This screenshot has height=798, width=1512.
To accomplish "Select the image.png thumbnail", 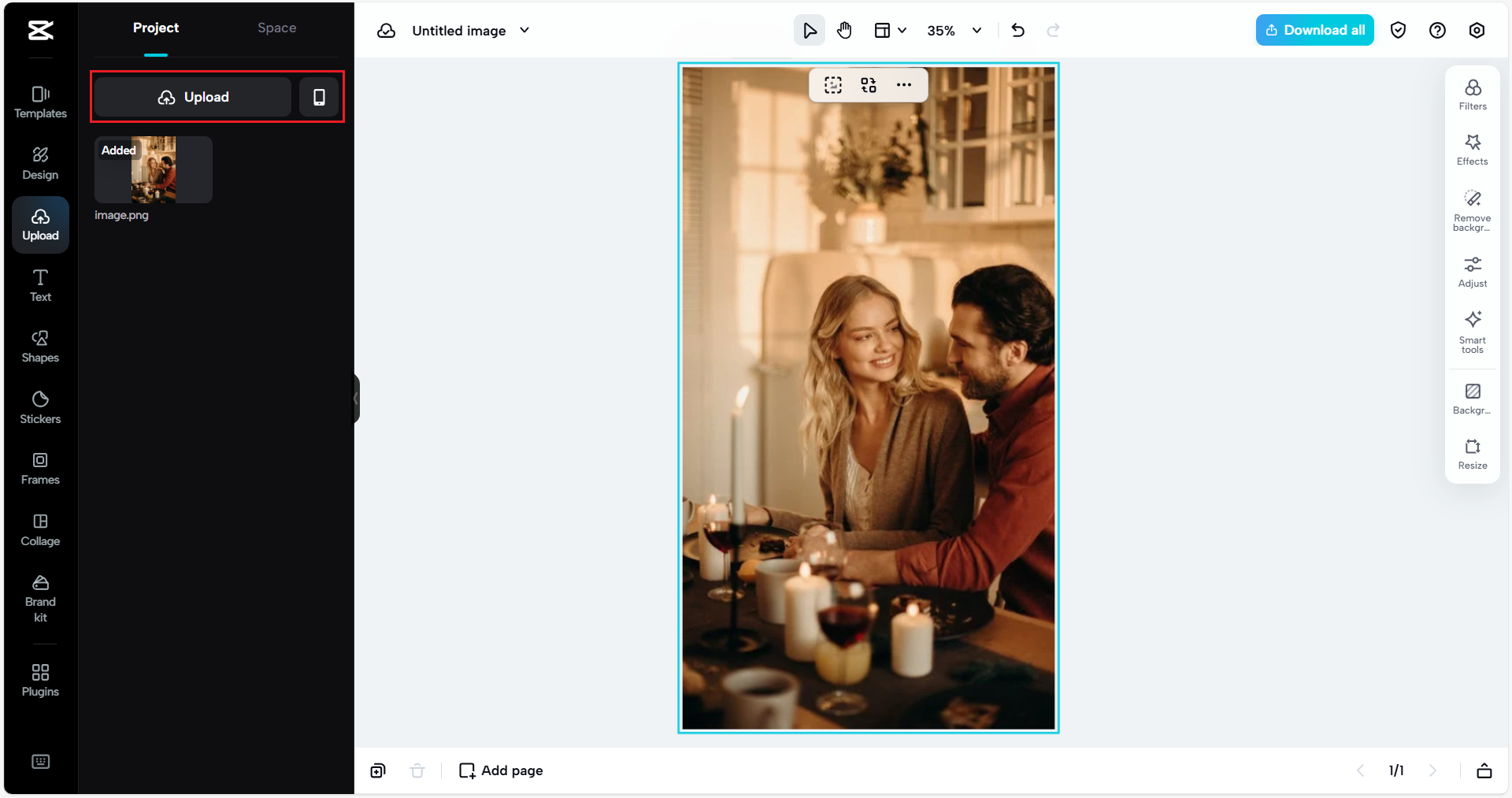I will tap(153, 169).
